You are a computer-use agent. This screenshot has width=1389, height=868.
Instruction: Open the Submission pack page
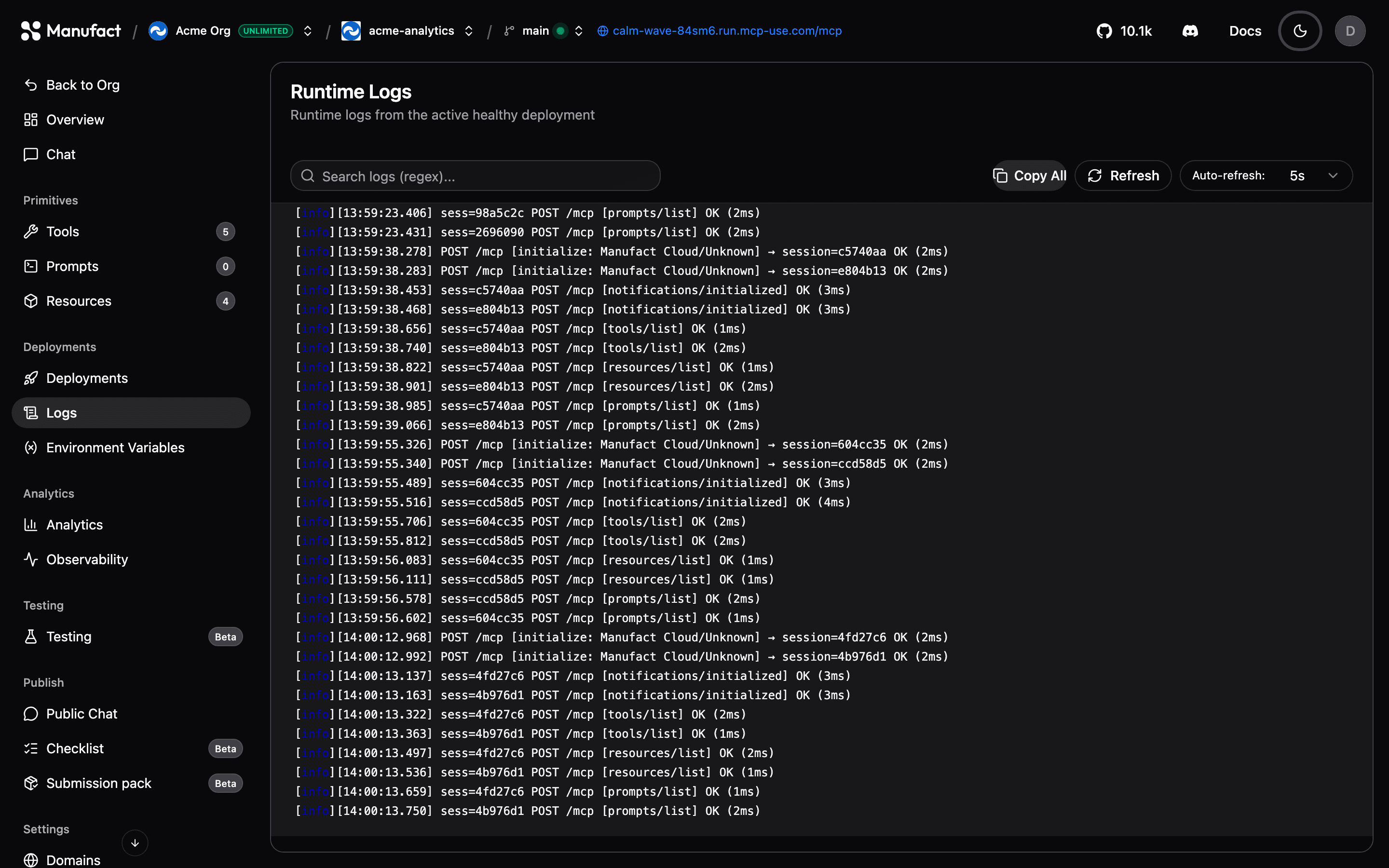(x=131, y=783)
